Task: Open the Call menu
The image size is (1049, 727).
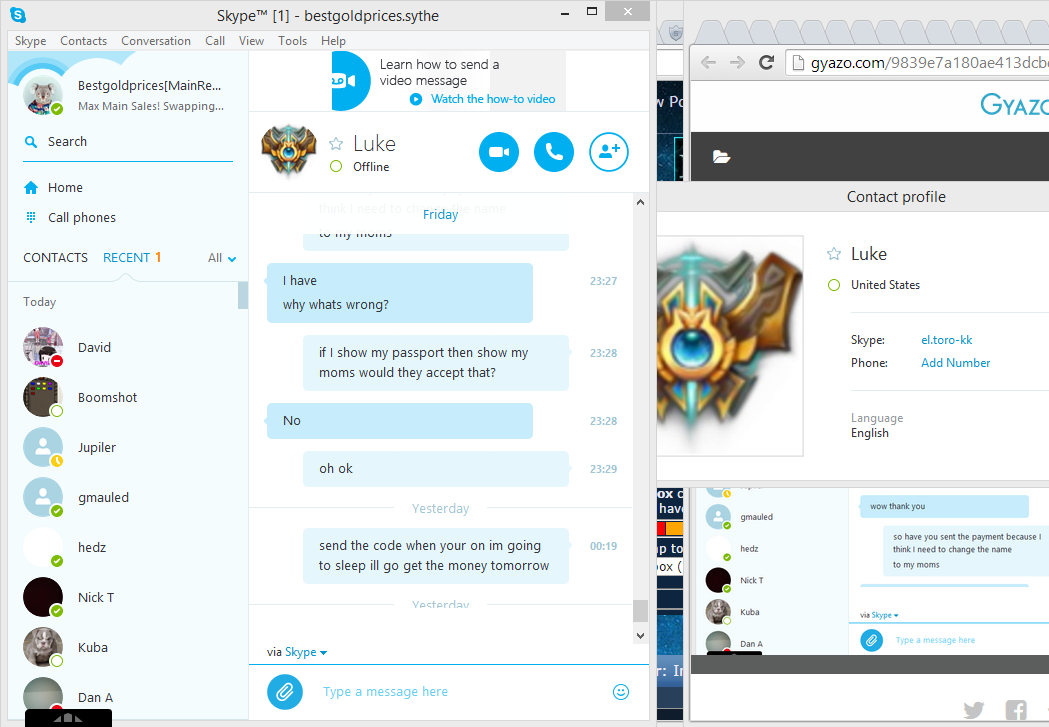Action: (x=215, y=41)
